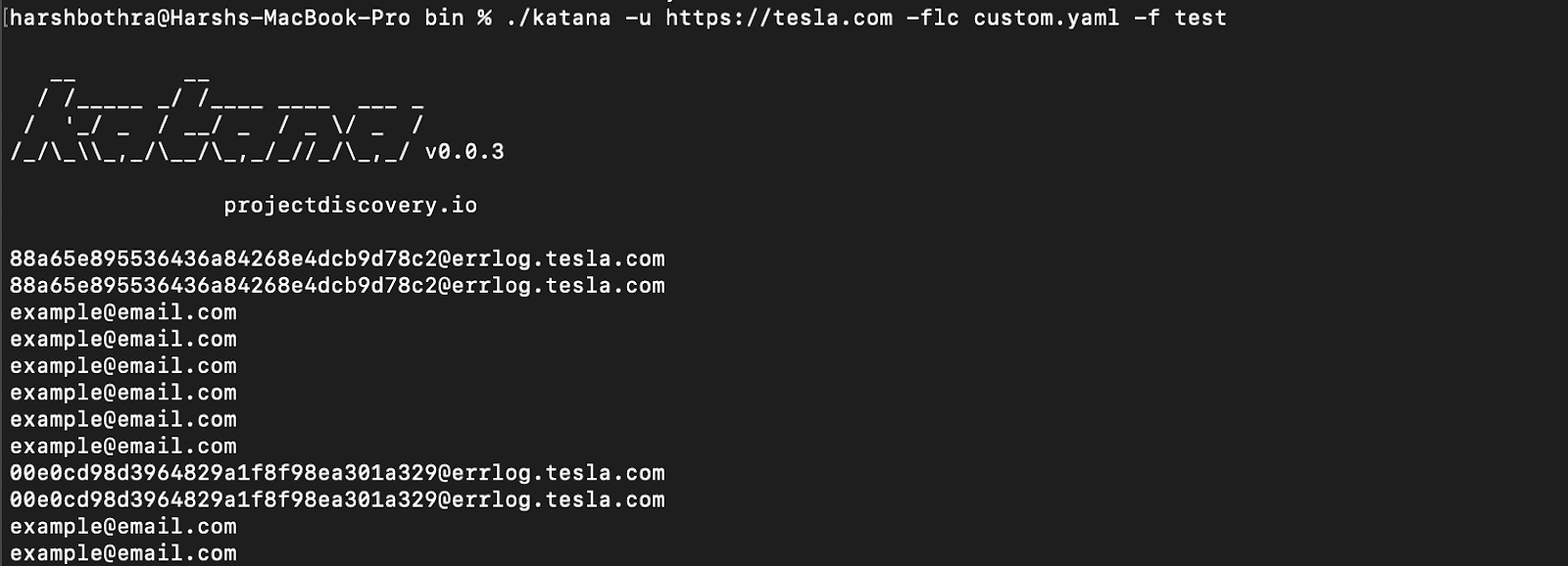Click the first example@email.com output line
Screen dimensions: 1568x566
point(123,312)
